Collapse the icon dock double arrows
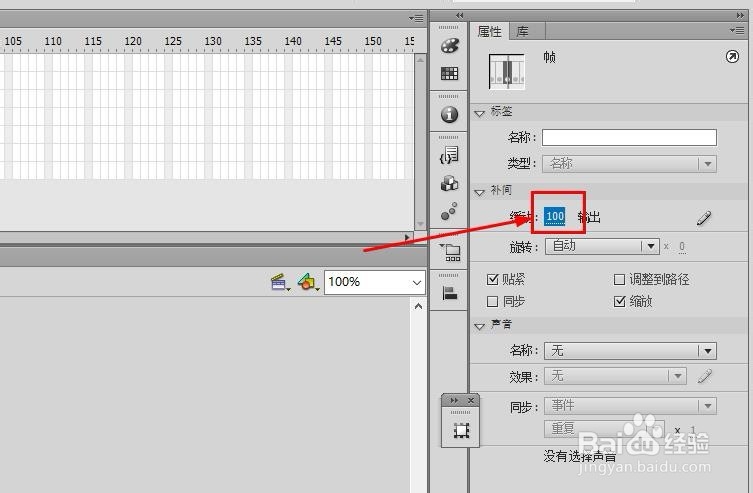 460,15
